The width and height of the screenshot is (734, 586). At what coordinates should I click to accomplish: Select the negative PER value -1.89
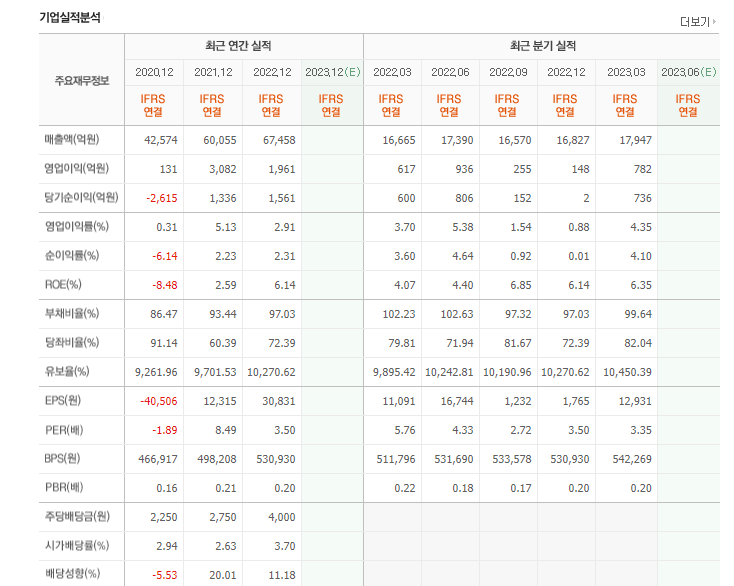pos(165,431)
